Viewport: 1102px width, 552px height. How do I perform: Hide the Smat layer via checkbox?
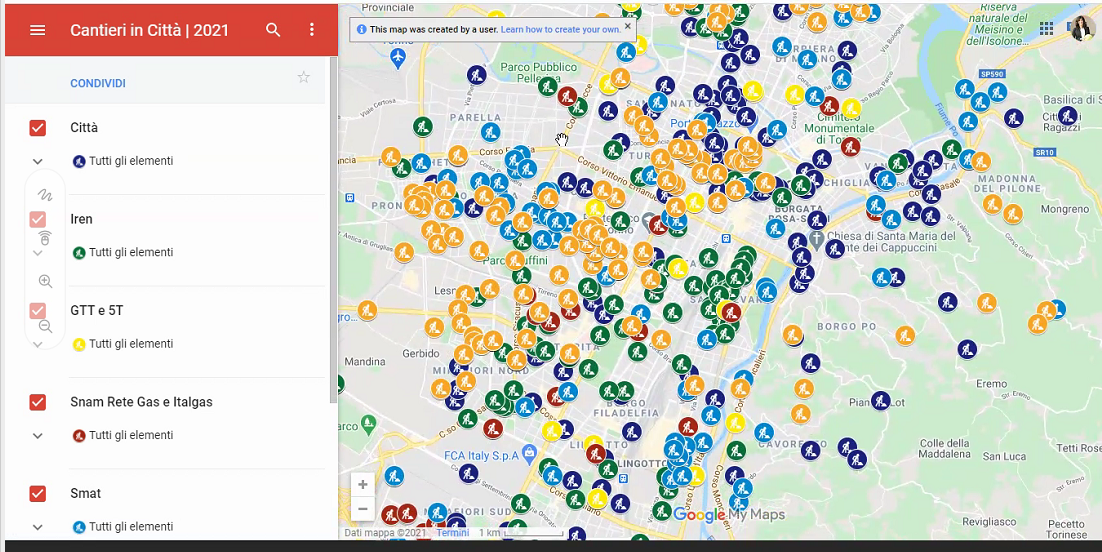click(x=38, y=493)
